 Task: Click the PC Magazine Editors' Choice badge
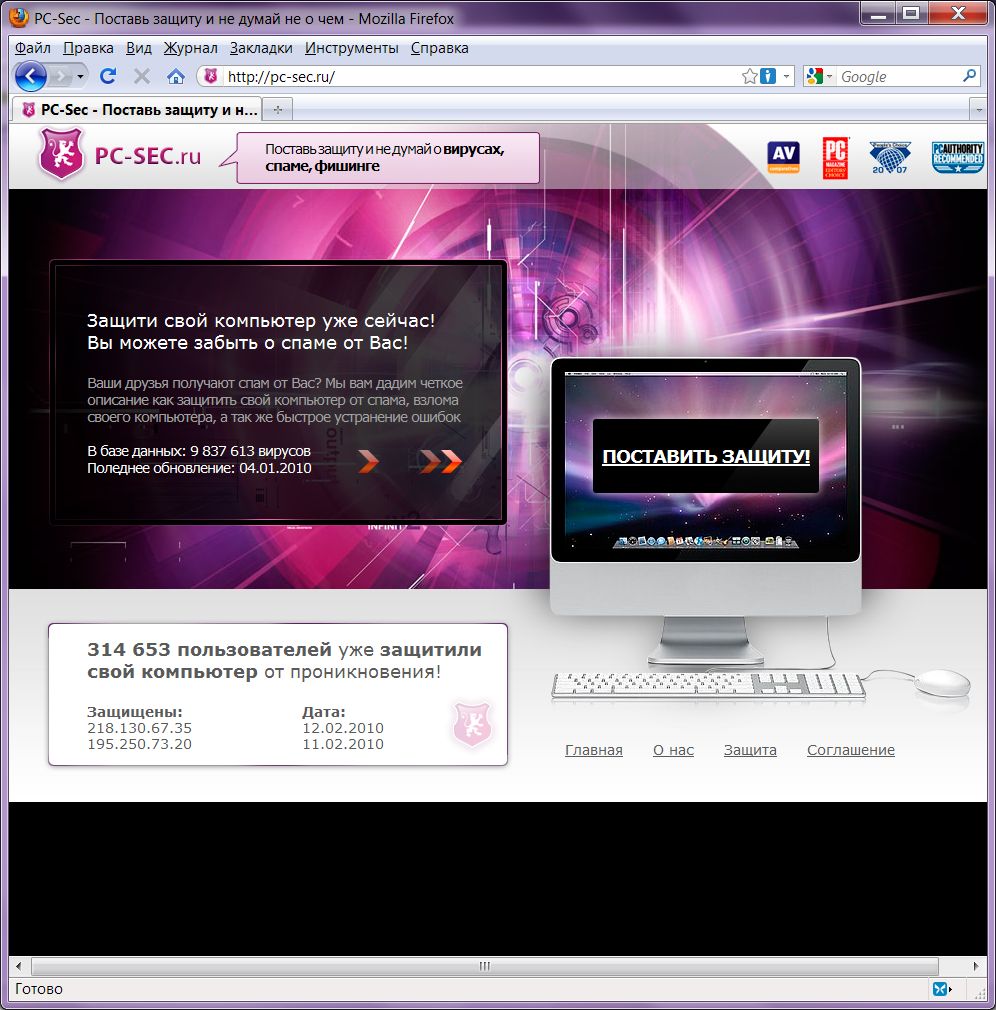tap(835, 158)
